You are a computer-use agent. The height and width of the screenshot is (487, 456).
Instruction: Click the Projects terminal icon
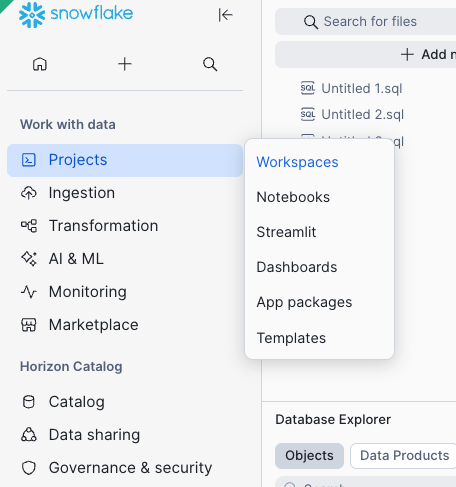pyautogui.click(x=29, y=160)
